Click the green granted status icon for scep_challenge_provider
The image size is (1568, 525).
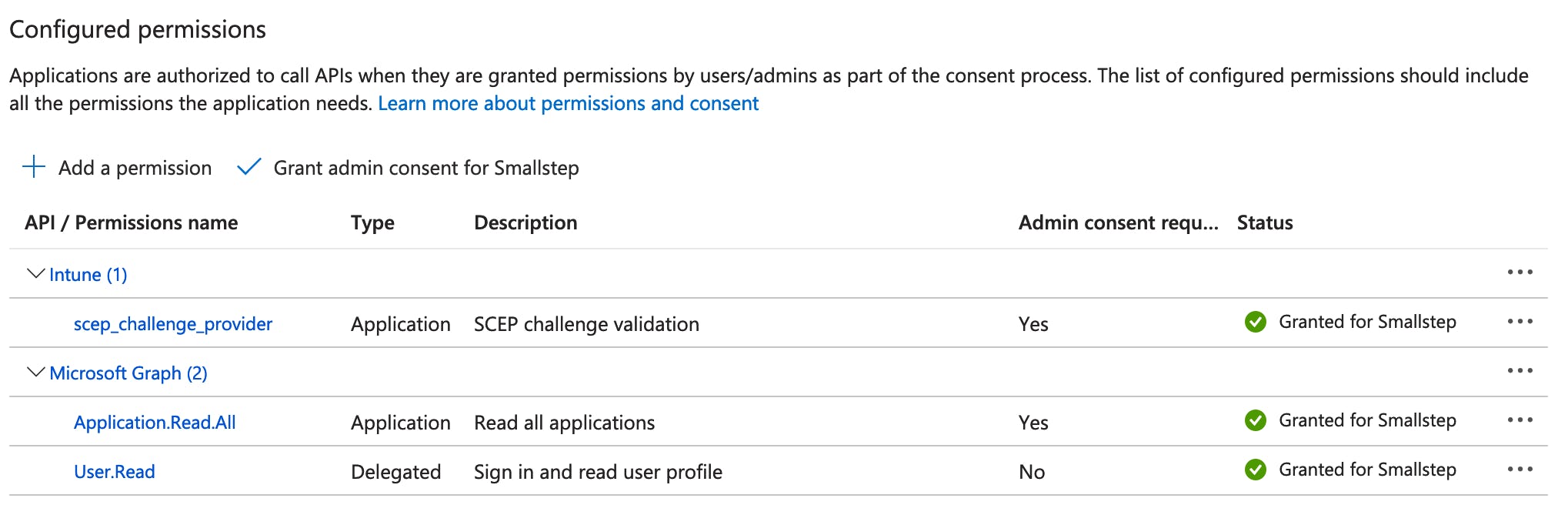(x=1256, y=322)
